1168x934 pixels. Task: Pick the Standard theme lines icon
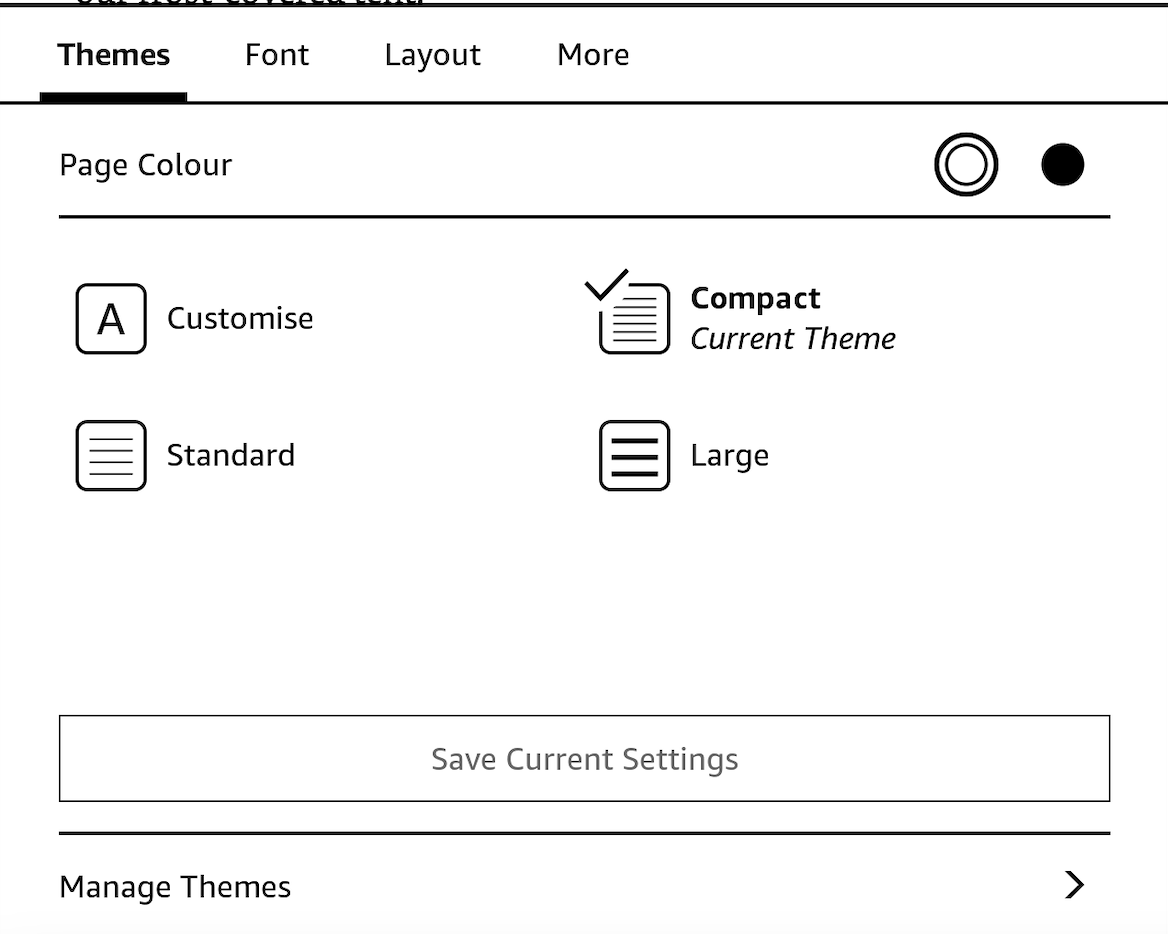click(x=111, y=455)
